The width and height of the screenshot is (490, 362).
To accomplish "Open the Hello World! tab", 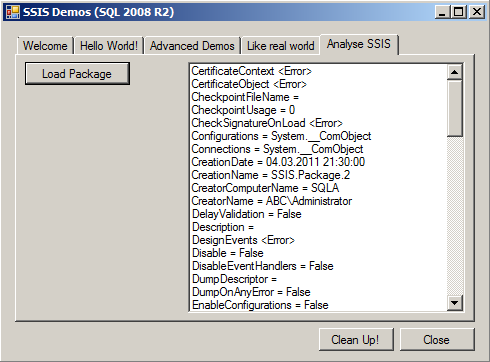I will point(109,46).
